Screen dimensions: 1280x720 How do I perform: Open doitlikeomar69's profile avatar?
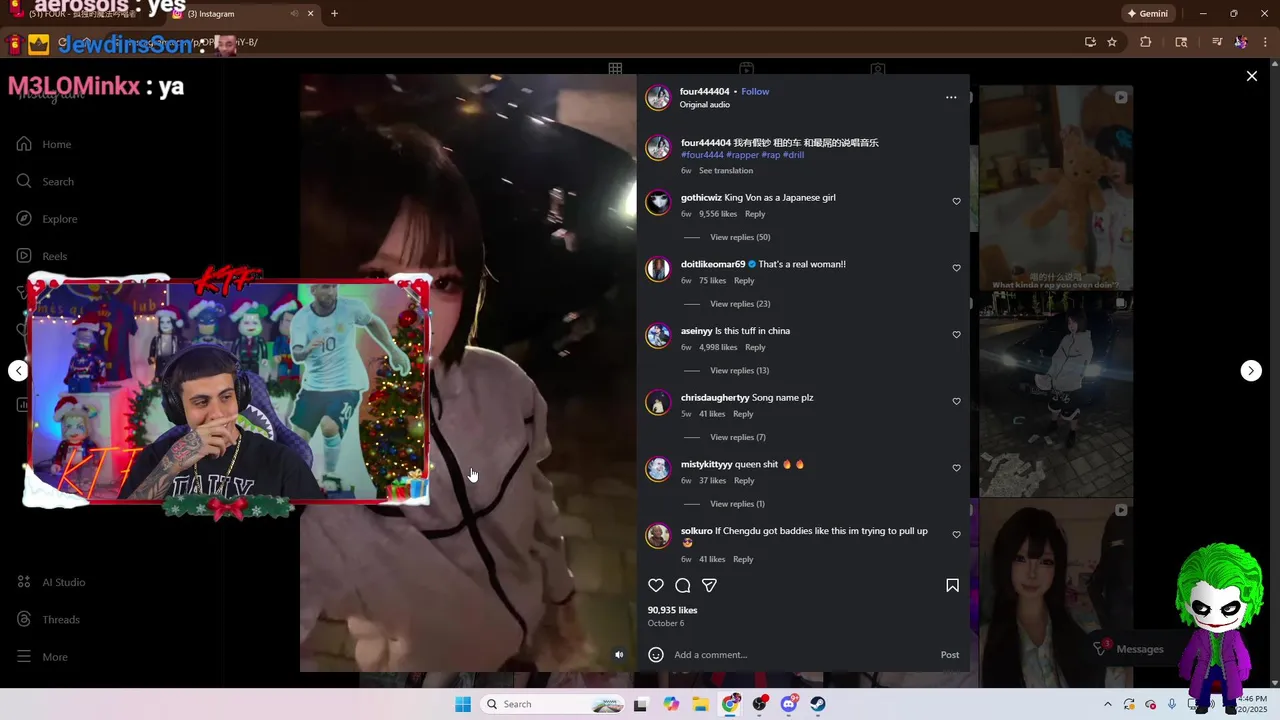pos(658,269)
